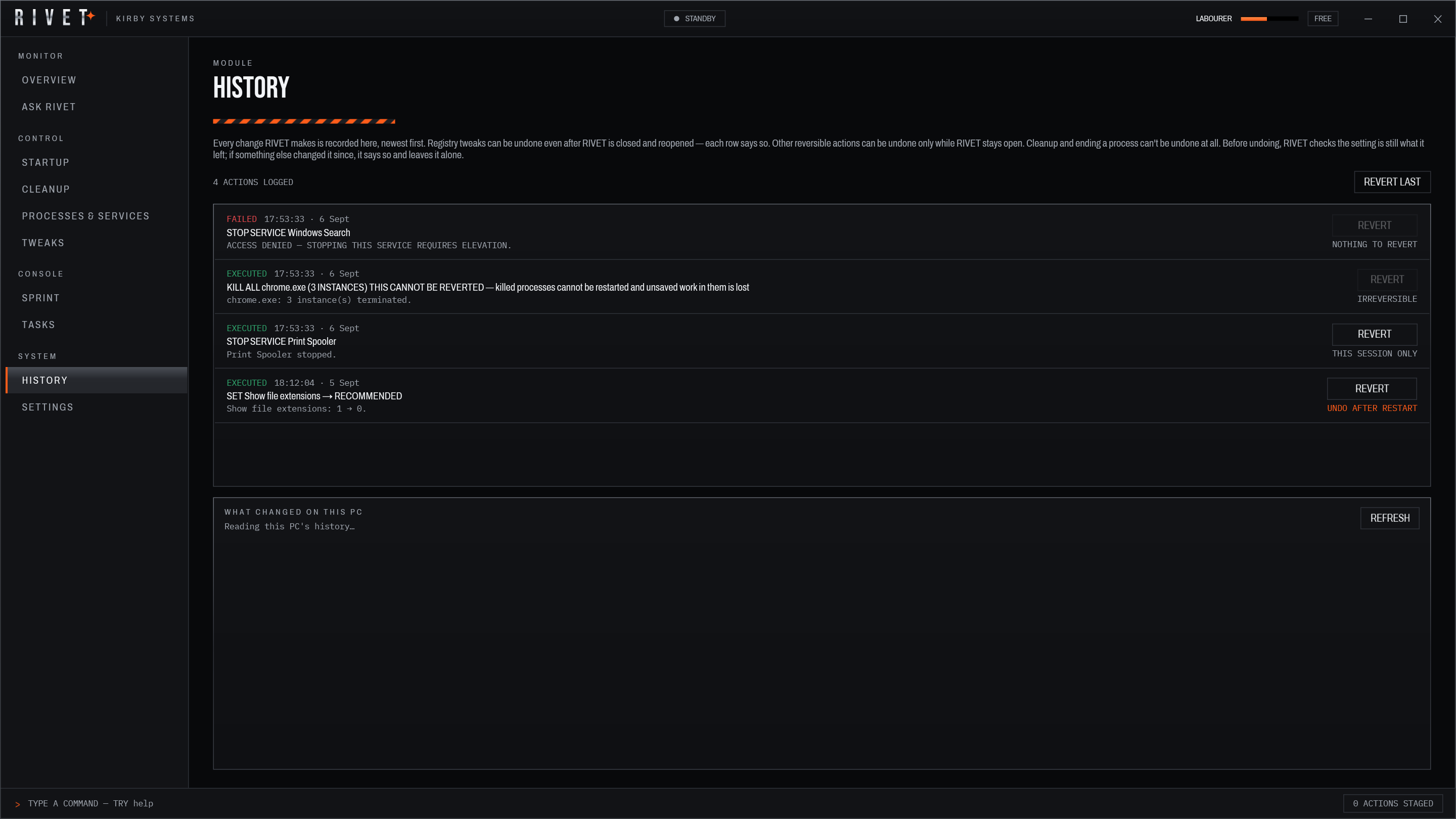This screenshot has width=1456, height=819.
Task: Click 'Reading this PC's history…' text
Action: click(x=289, y=526)
